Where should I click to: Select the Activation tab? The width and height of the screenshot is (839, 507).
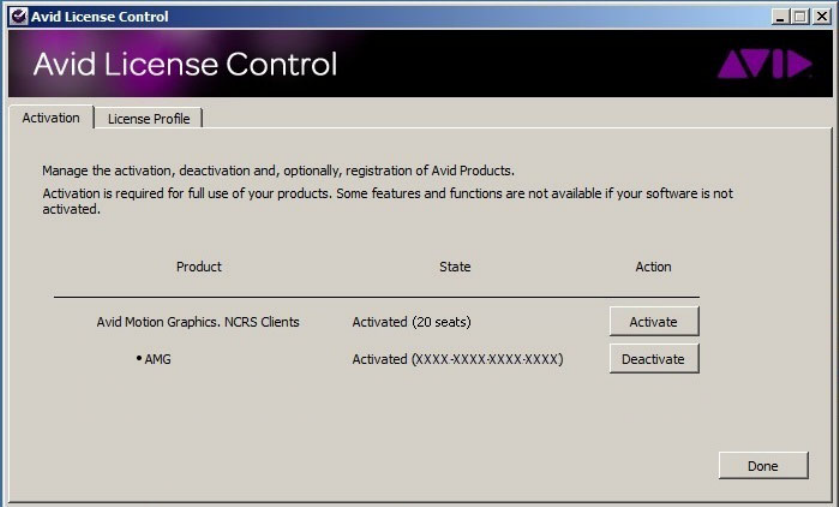51,117
